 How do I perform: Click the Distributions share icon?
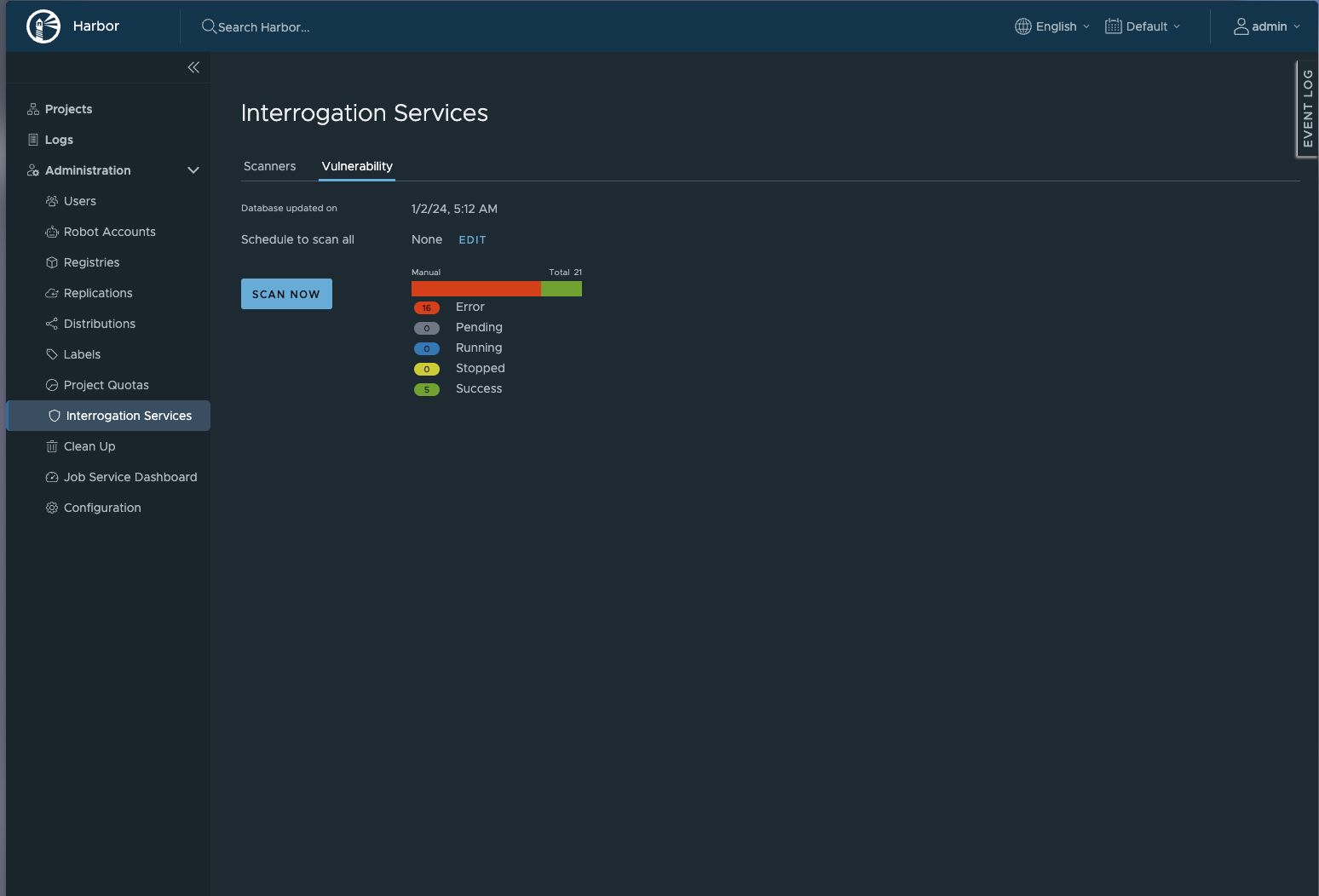(x=52, y=324)
